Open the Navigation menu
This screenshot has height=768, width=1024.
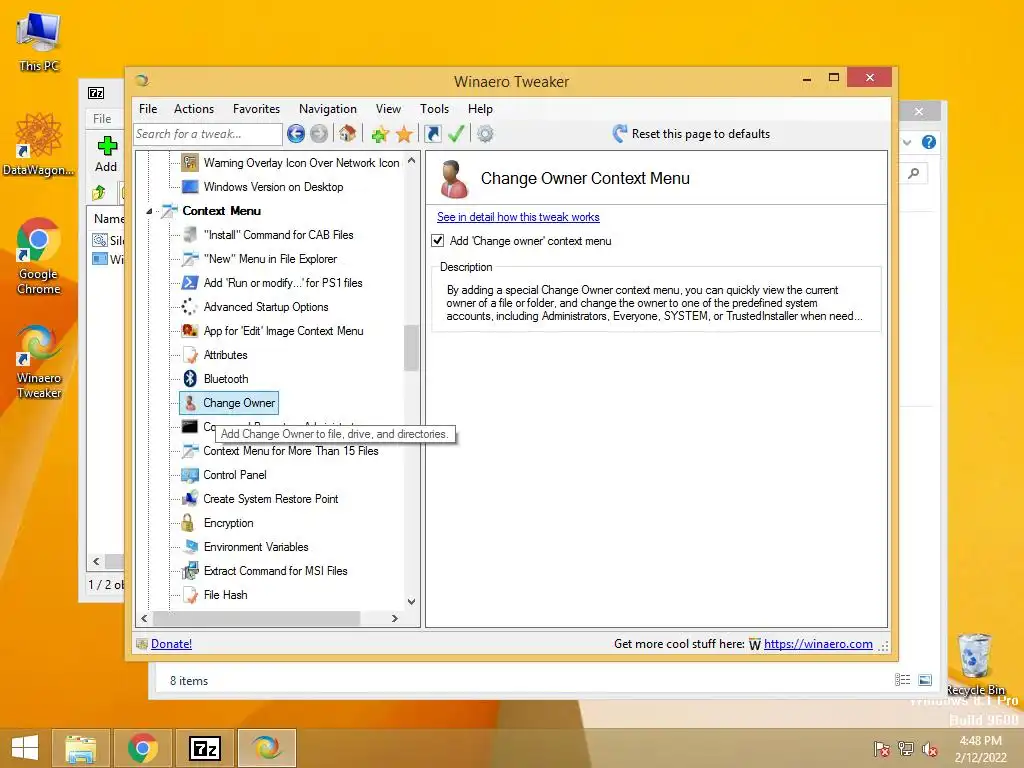point(328,109)
